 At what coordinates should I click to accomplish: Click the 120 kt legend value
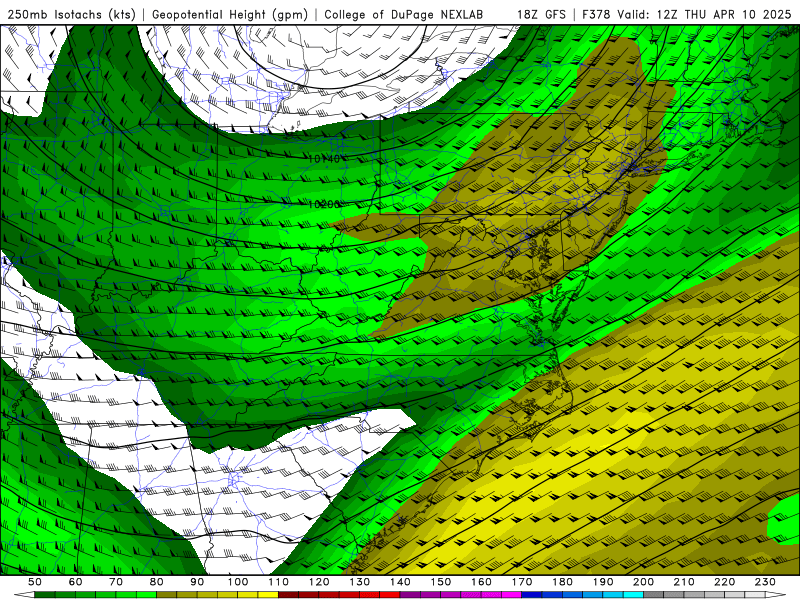(319, 582)
